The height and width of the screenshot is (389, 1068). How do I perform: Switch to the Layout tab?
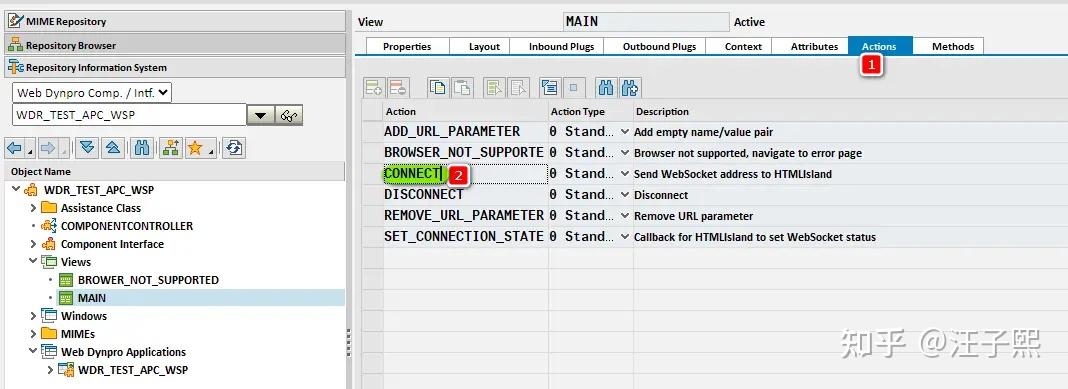click(484, 46)
